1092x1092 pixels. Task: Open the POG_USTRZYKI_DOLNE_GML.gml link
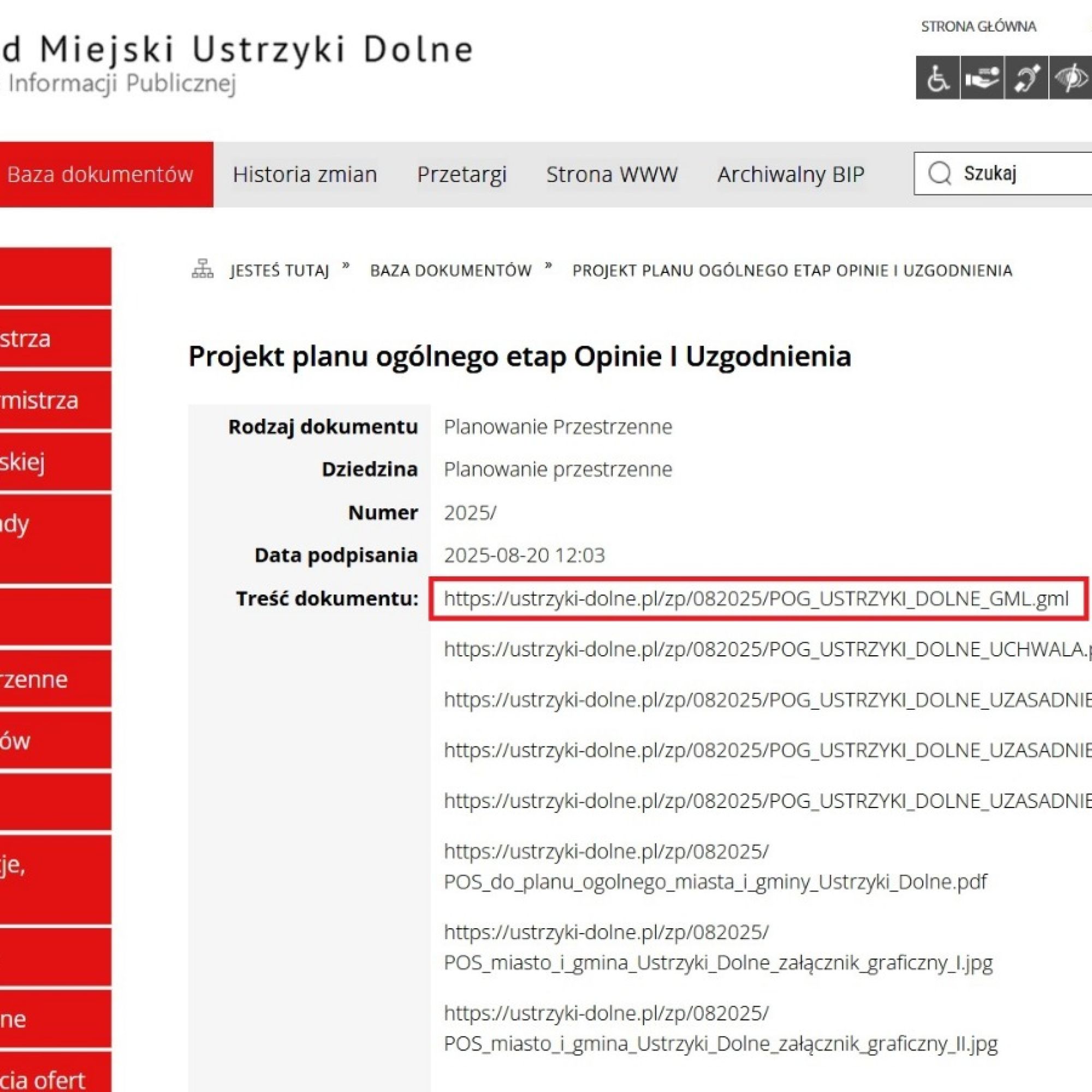(756, 598)
